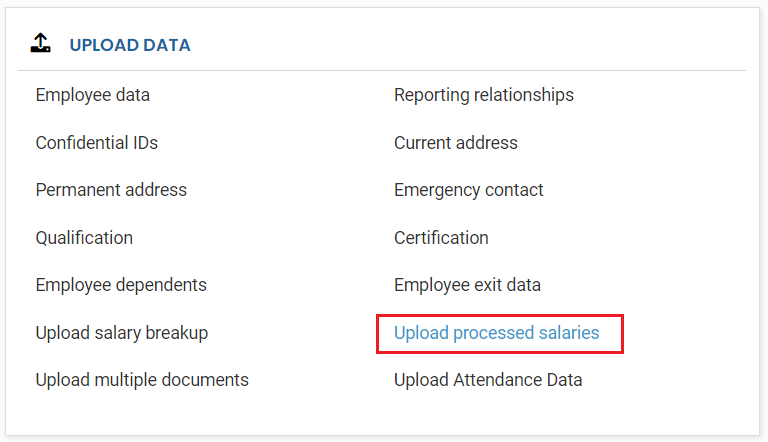Select the Upload salary breakup link

pyautogui.click(x=122, y=333)
